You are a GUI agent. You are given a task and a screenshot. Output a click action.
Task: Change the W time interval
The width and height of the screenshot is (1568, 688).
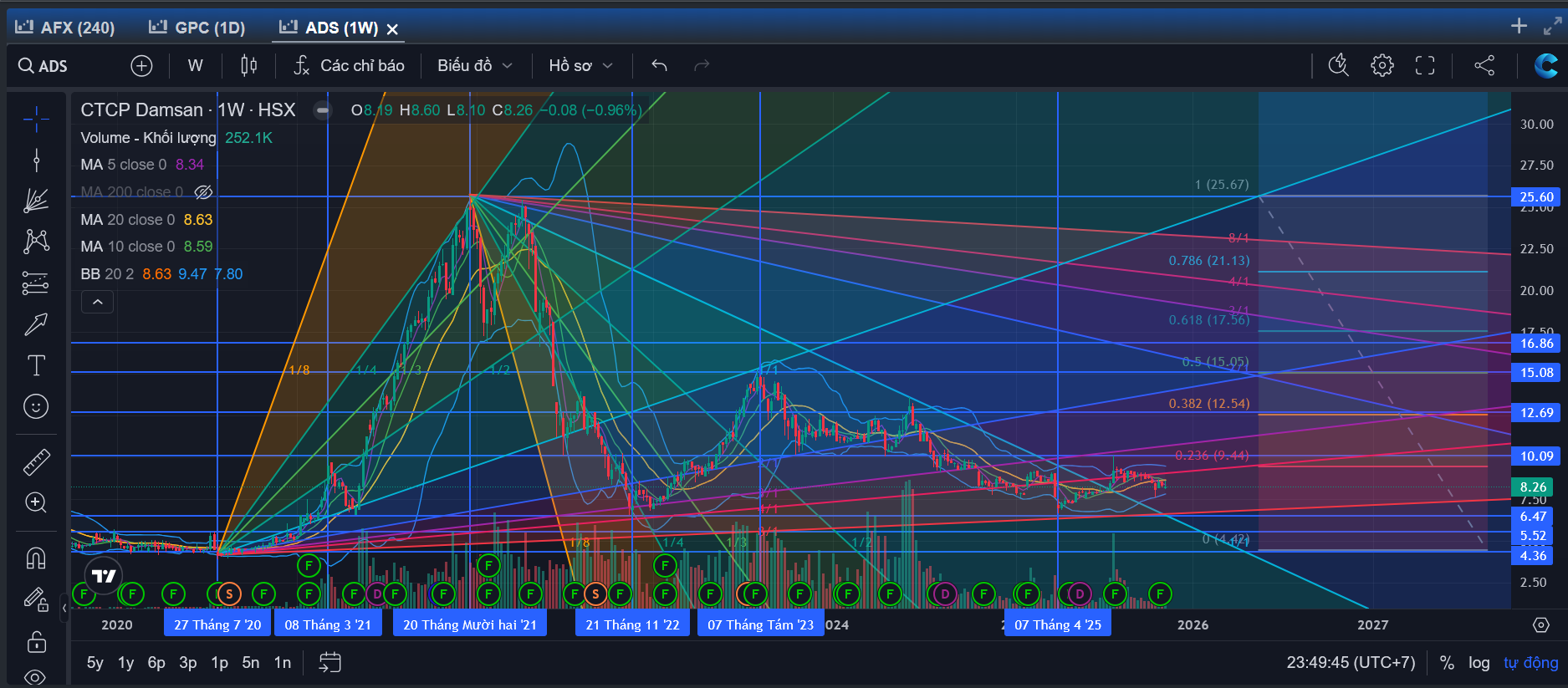[196, 66]
